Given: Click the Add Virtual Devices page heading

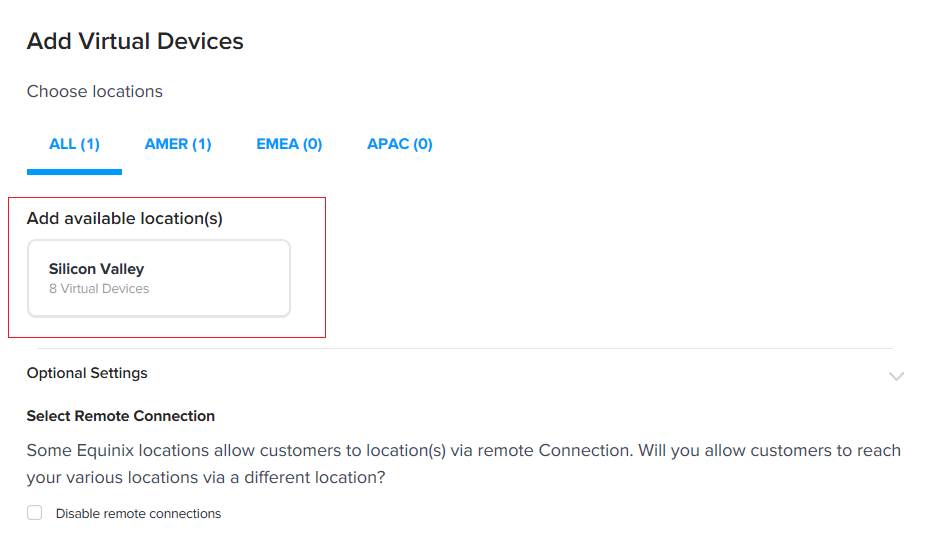Looking at the screenshot, I should pyautogui.click(x=135, y=41).
